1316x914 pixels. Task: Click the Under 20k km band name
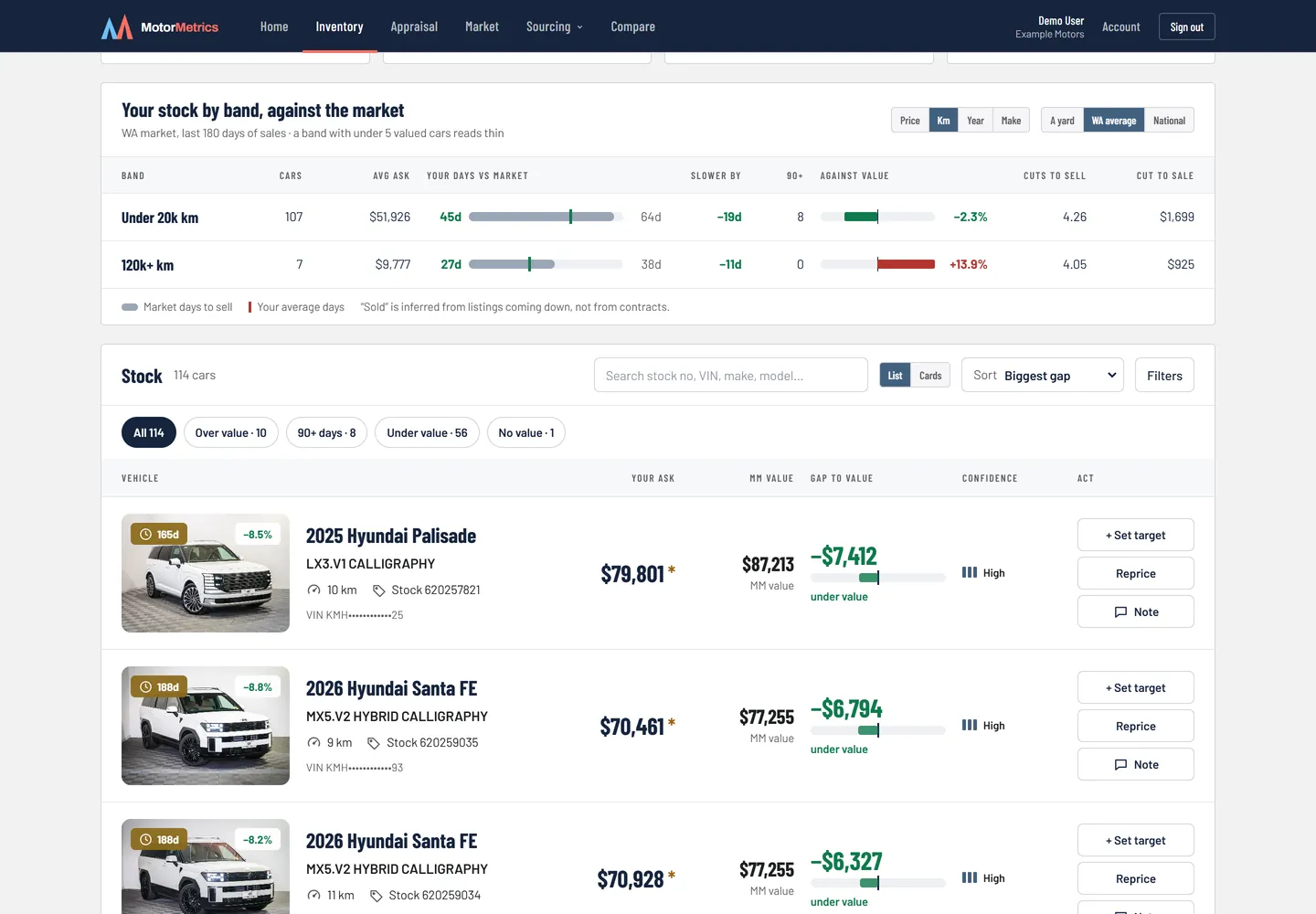pyautogui.click(x=160, y=218)
